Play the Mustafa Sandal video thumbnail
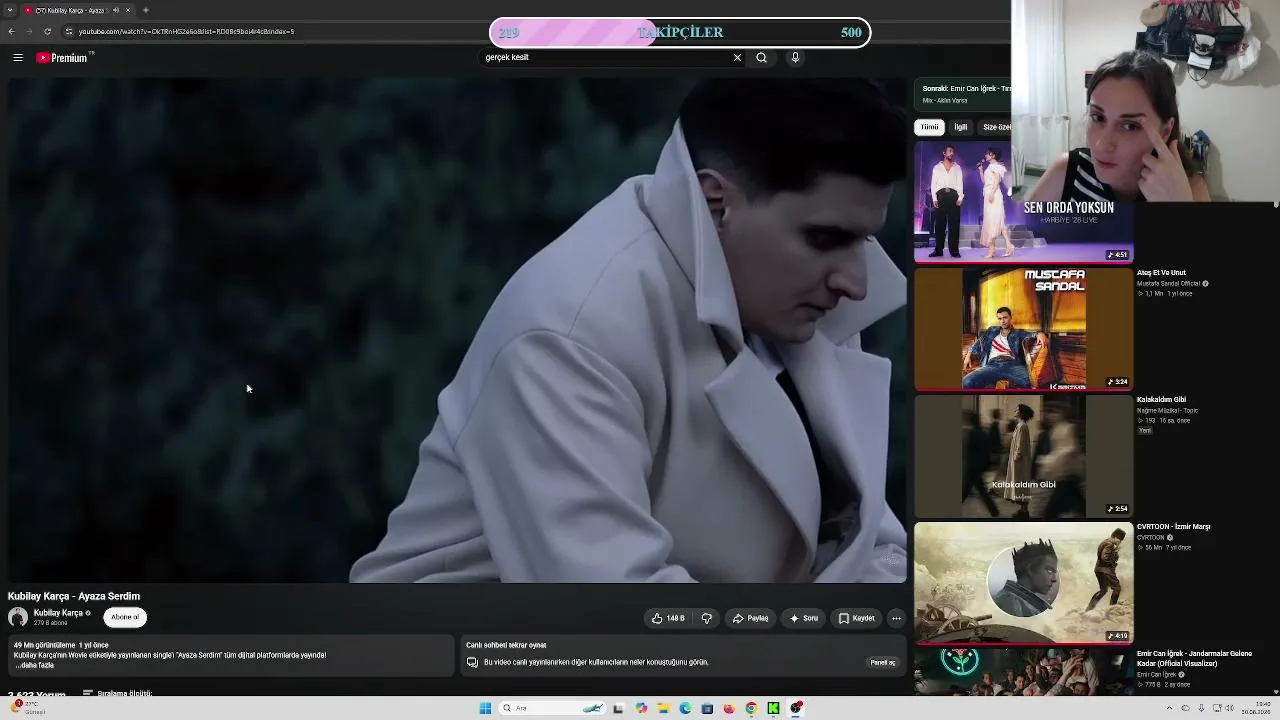The width and height of the screenshot is (1280, 720). [x=1023, y=328]
